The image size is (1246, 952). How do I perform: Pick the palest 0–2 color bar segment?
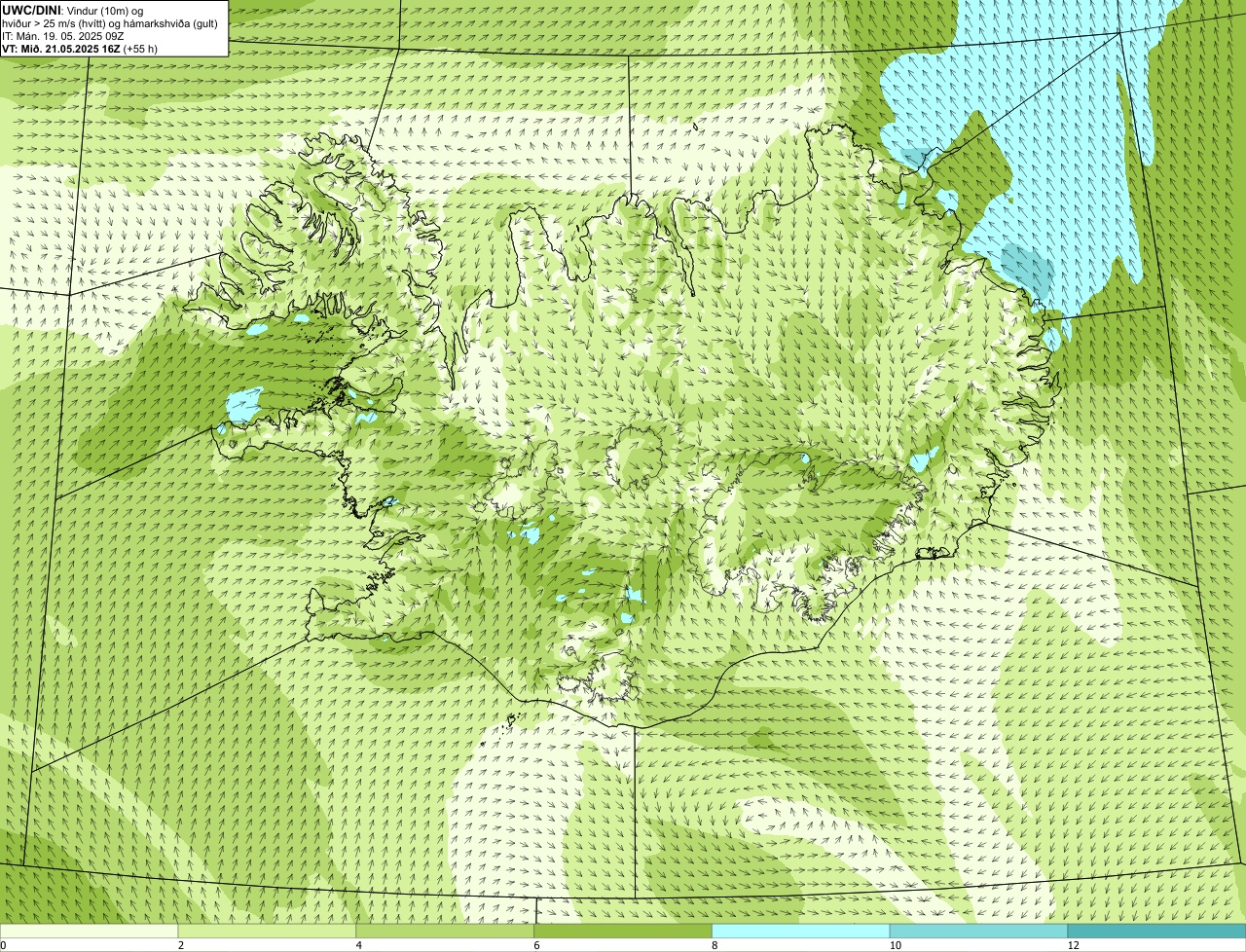(x=90, y=931)
